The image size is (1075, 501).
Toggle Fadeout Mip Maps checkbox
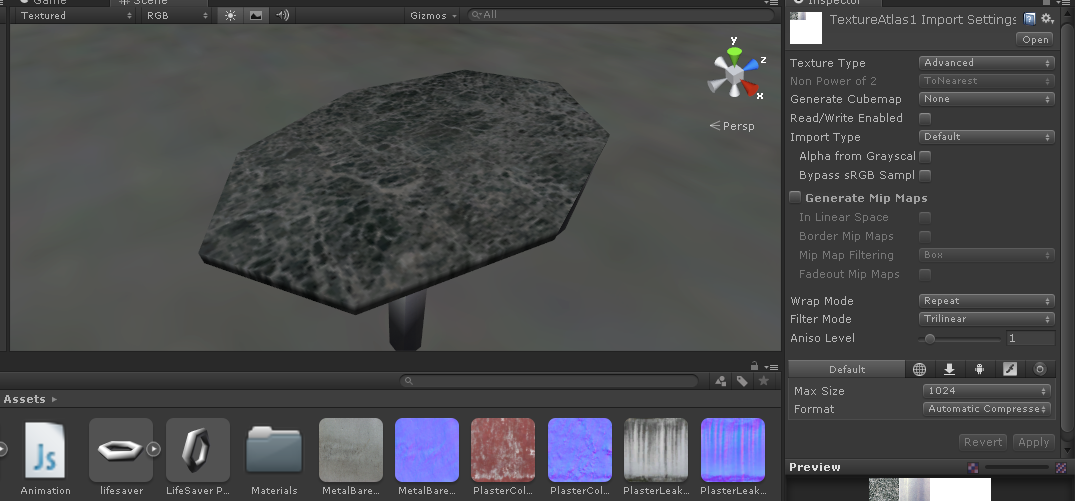point(925,275)
